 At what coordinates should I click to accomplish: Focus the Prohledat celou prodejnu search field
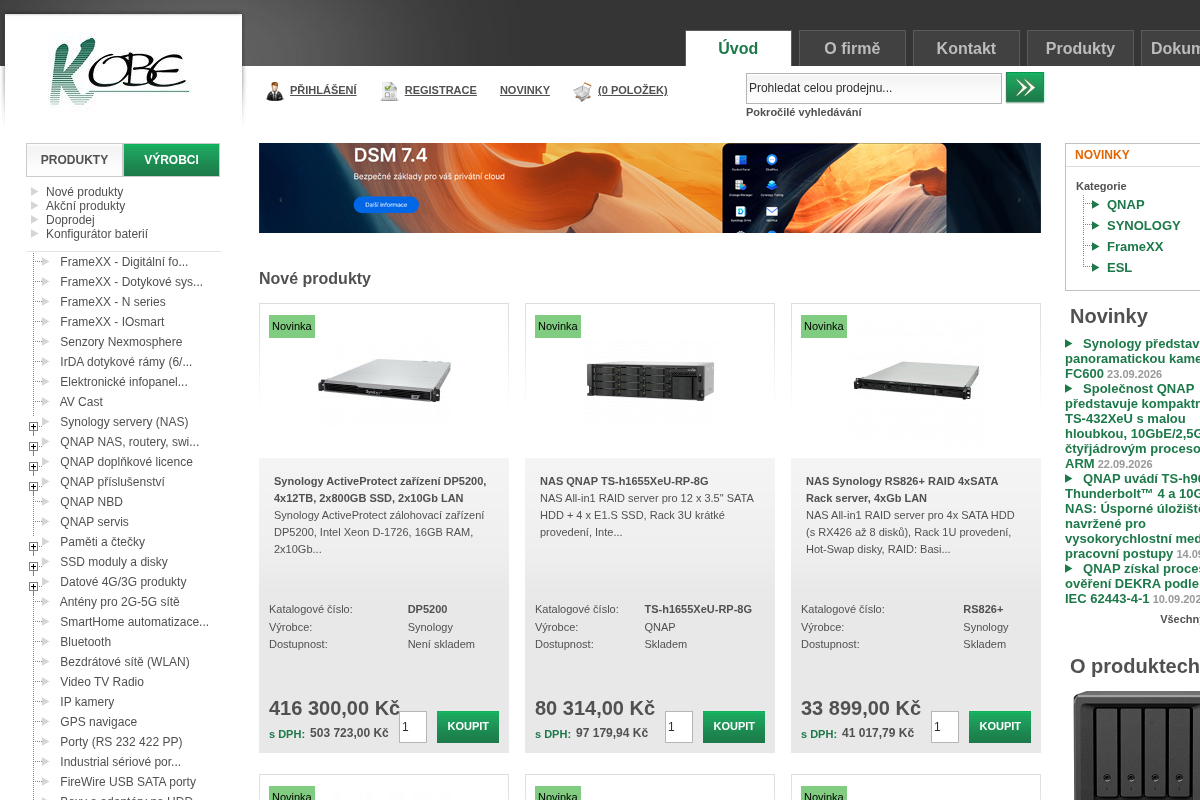(x=874, y=88)
